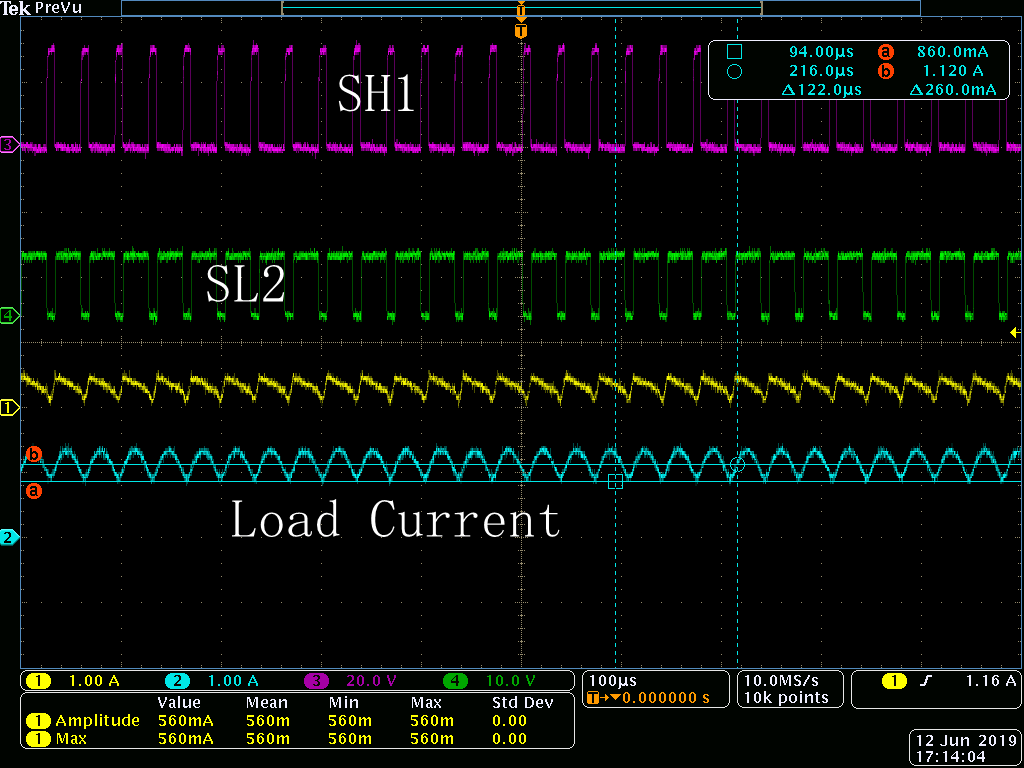Click the square cursor icon in readout
This screenshot has height=768, width=1024.
tap(735, 52)
